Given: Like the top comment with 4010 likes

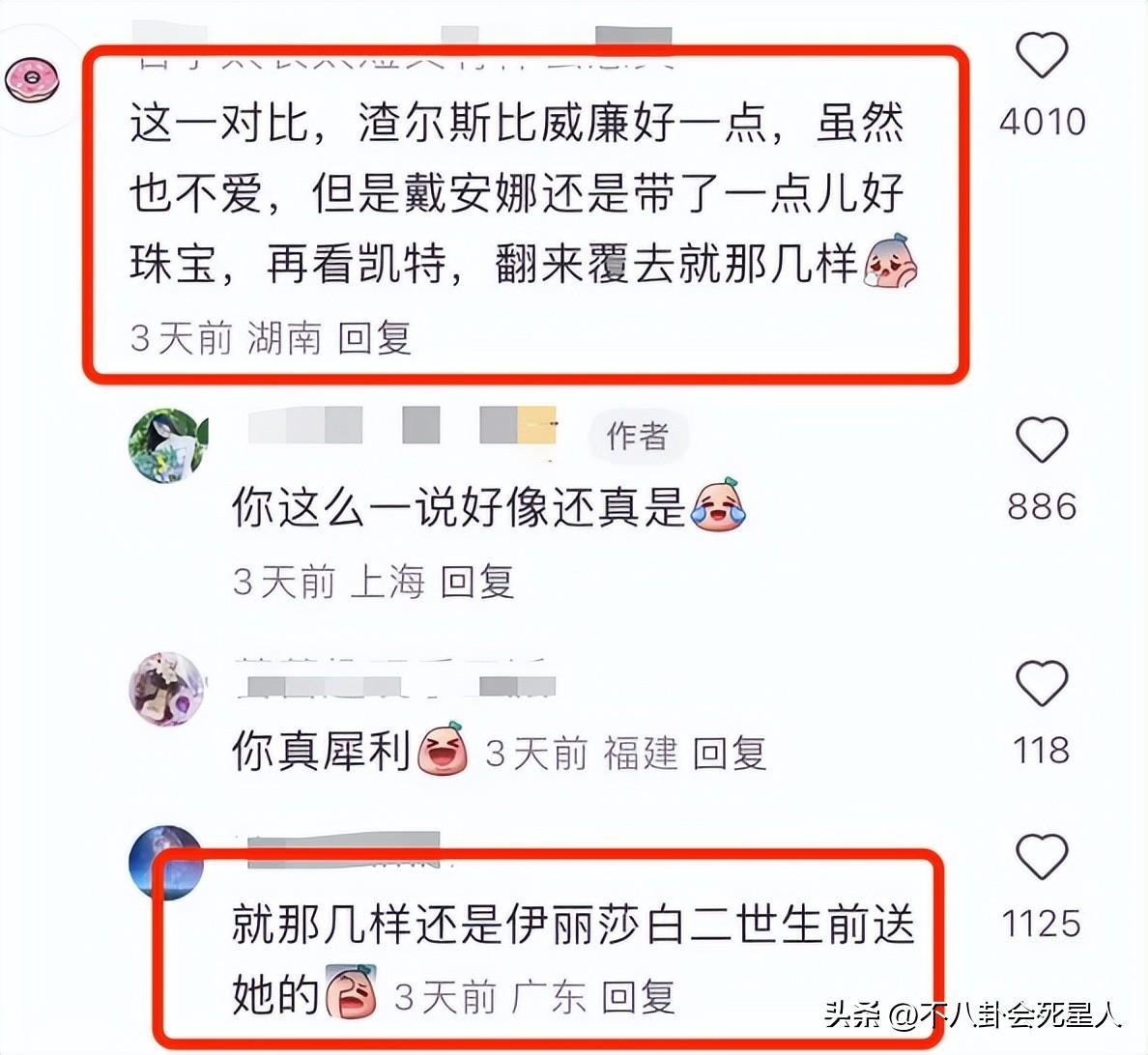Looking at the screenshot, I should point(1042,55).
